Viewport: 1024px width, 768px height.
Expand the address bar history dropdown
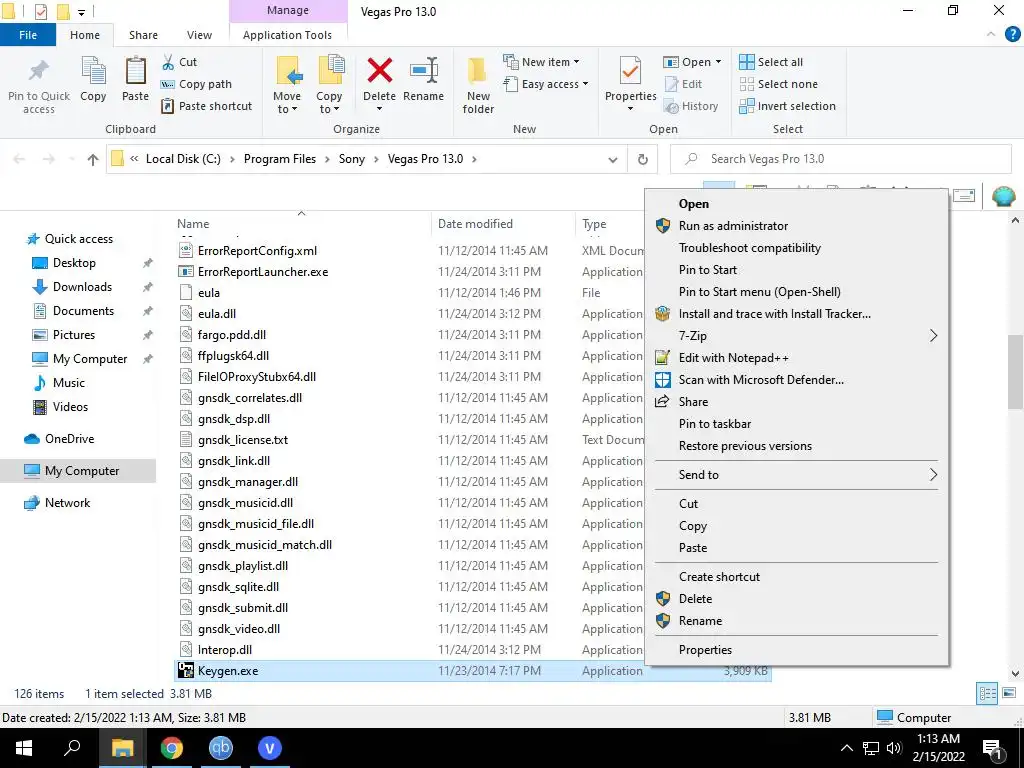[613, 159]
